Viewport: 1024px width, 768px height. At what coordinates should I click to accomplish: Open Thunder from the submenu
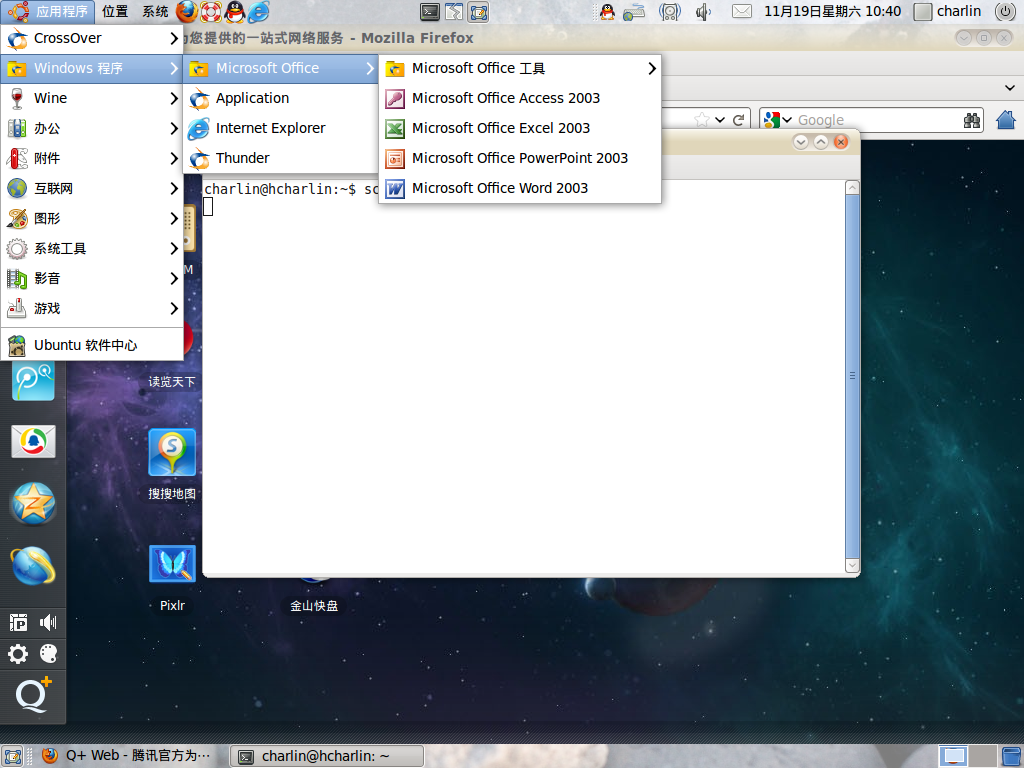click(281, 158)
